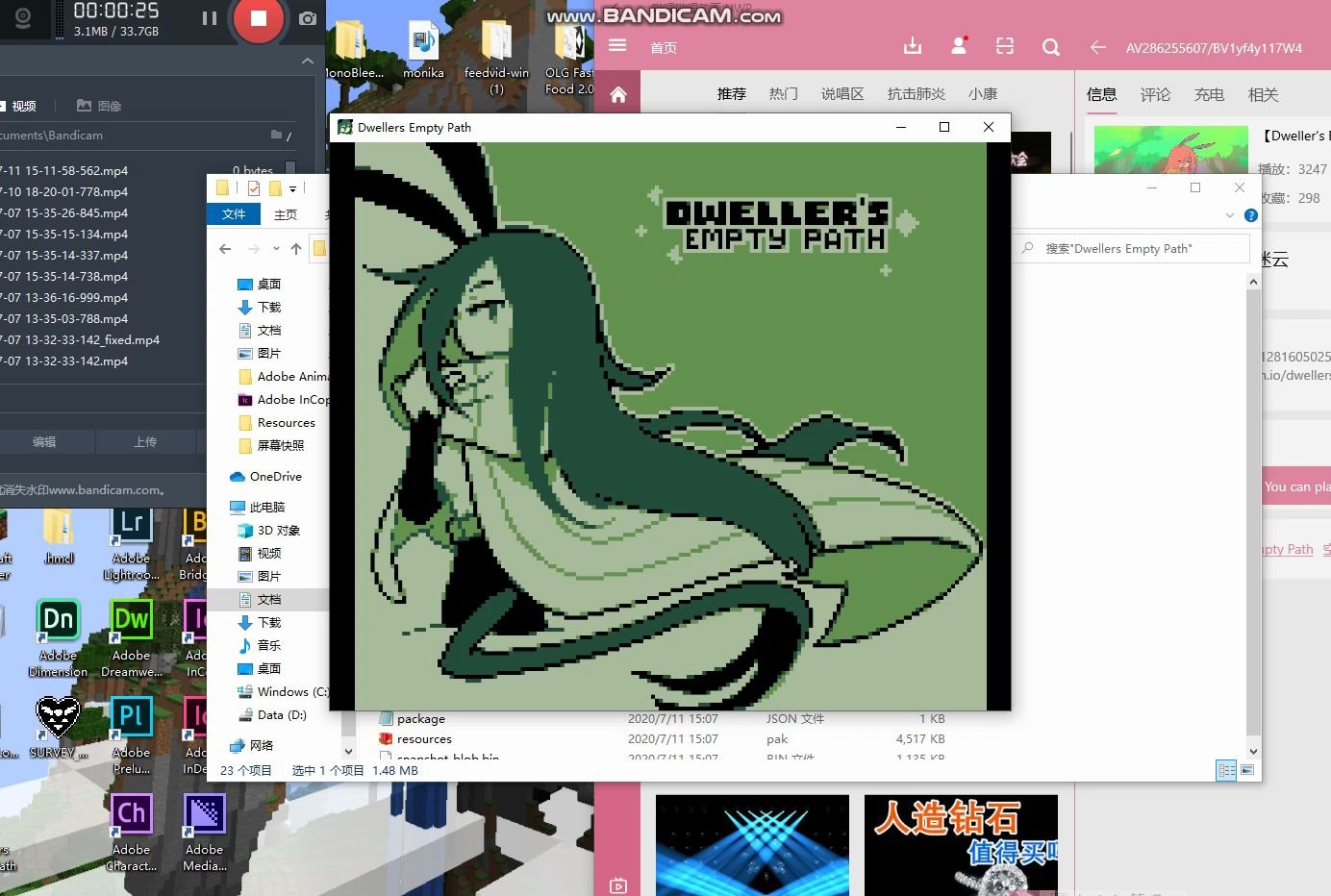Click Explorer search Dwellers Empty Path field

(1131, 249)
